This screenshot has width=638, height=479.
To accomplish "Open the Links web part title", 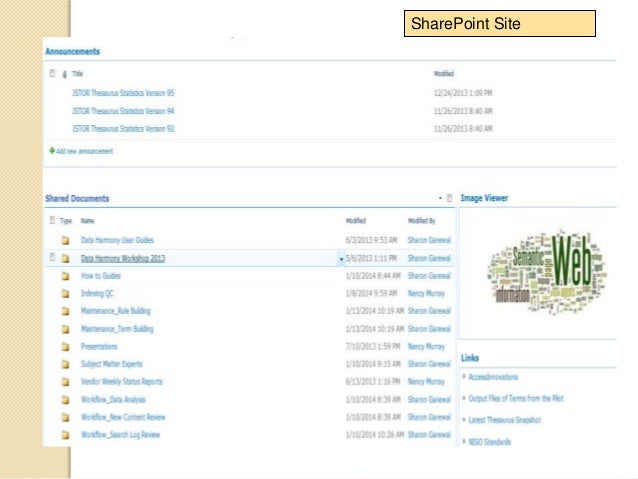I will point(470,358).
